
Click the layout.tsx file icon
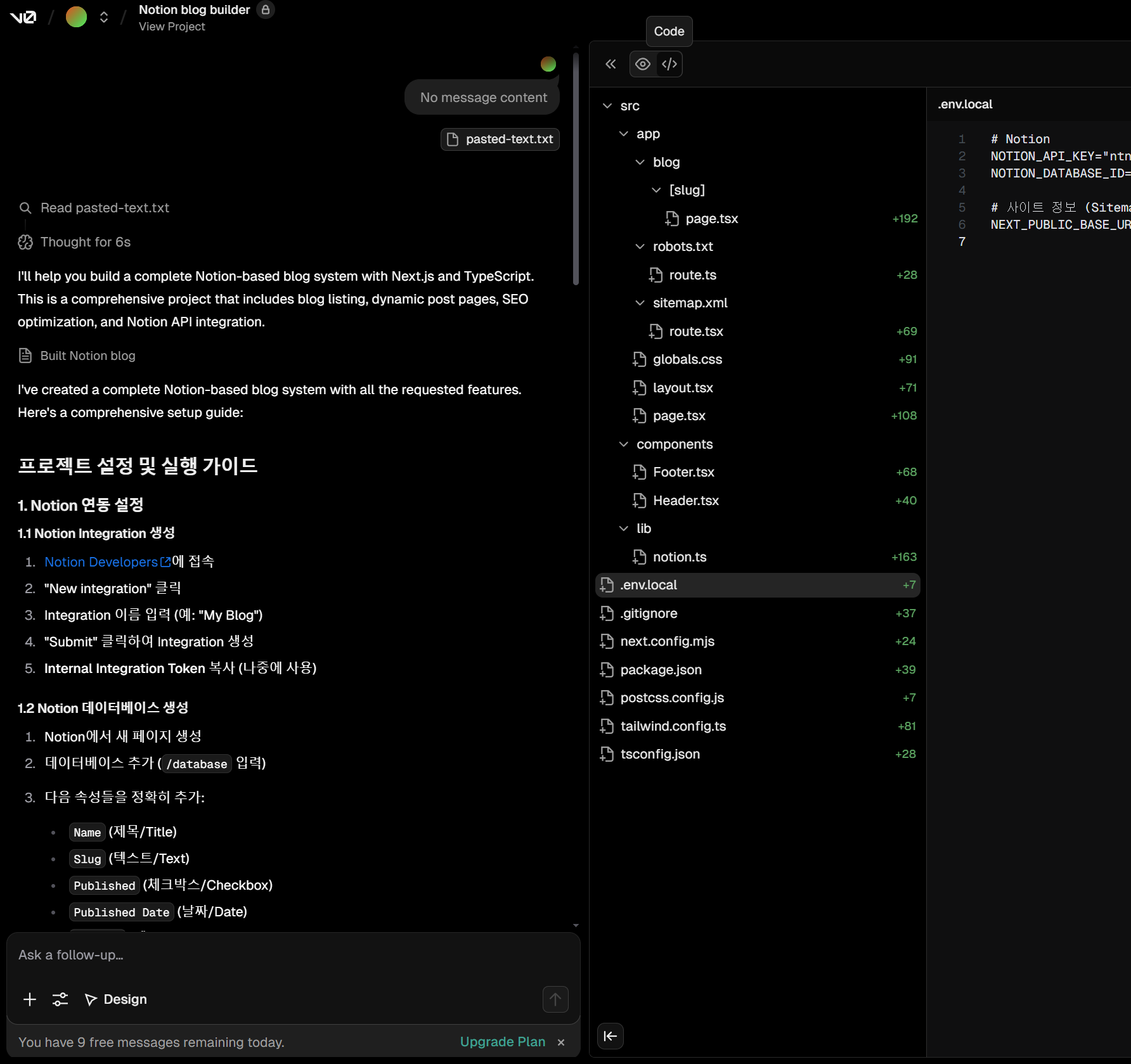639,388
